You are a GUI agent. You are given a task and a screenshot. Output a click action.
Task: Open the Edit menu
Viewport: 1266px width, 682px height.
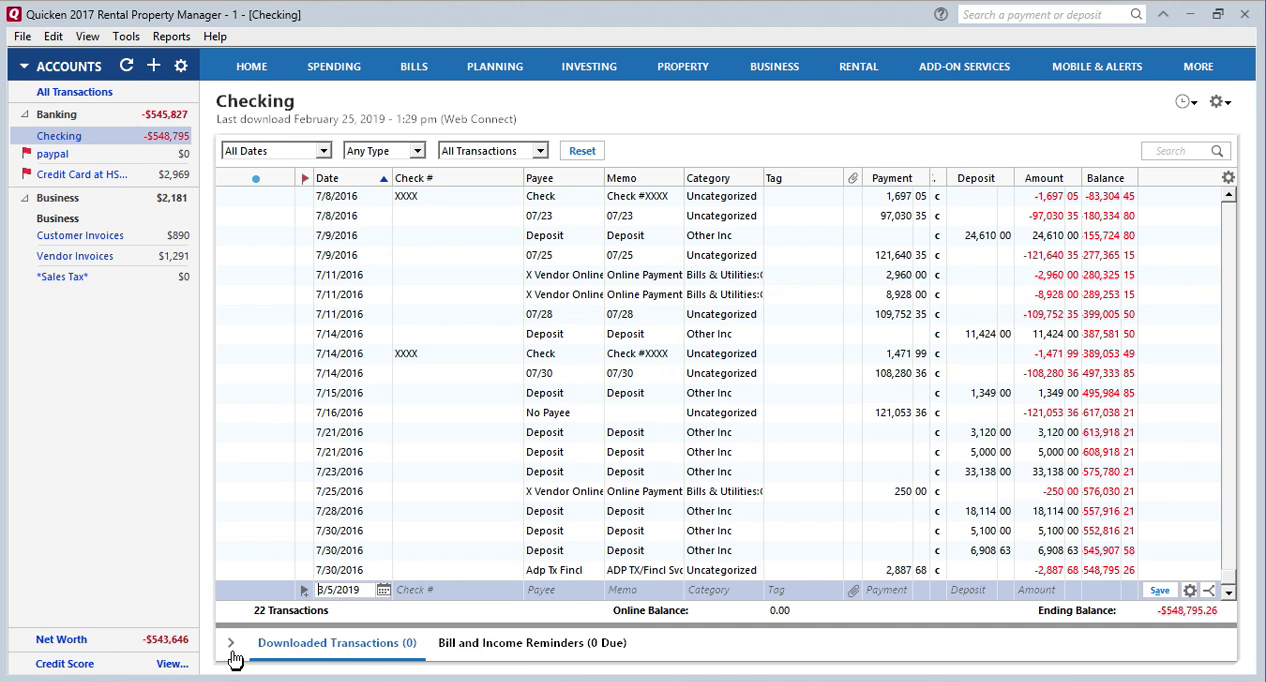pyautogui.click(x=53, y=36)
